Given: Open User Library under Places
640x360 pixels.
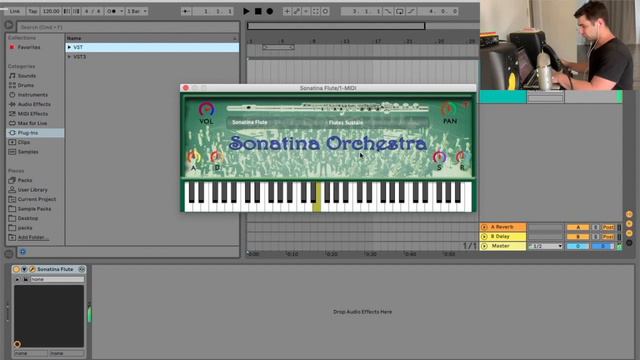Looking at the screenshot, I should coord(32,190).
